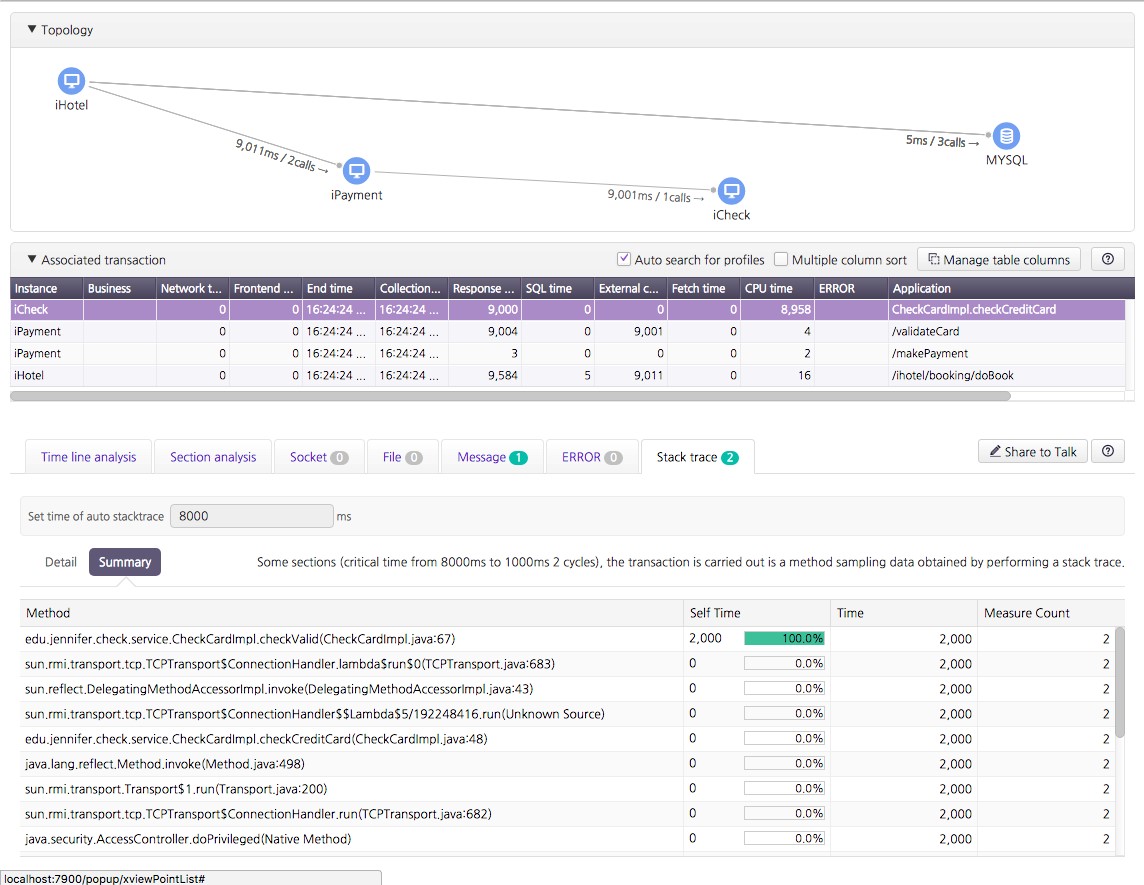The height and width of the screenshot is (885, 1144).
Task: Click the auto stacktrace time input field
Action: click(251, 515)
